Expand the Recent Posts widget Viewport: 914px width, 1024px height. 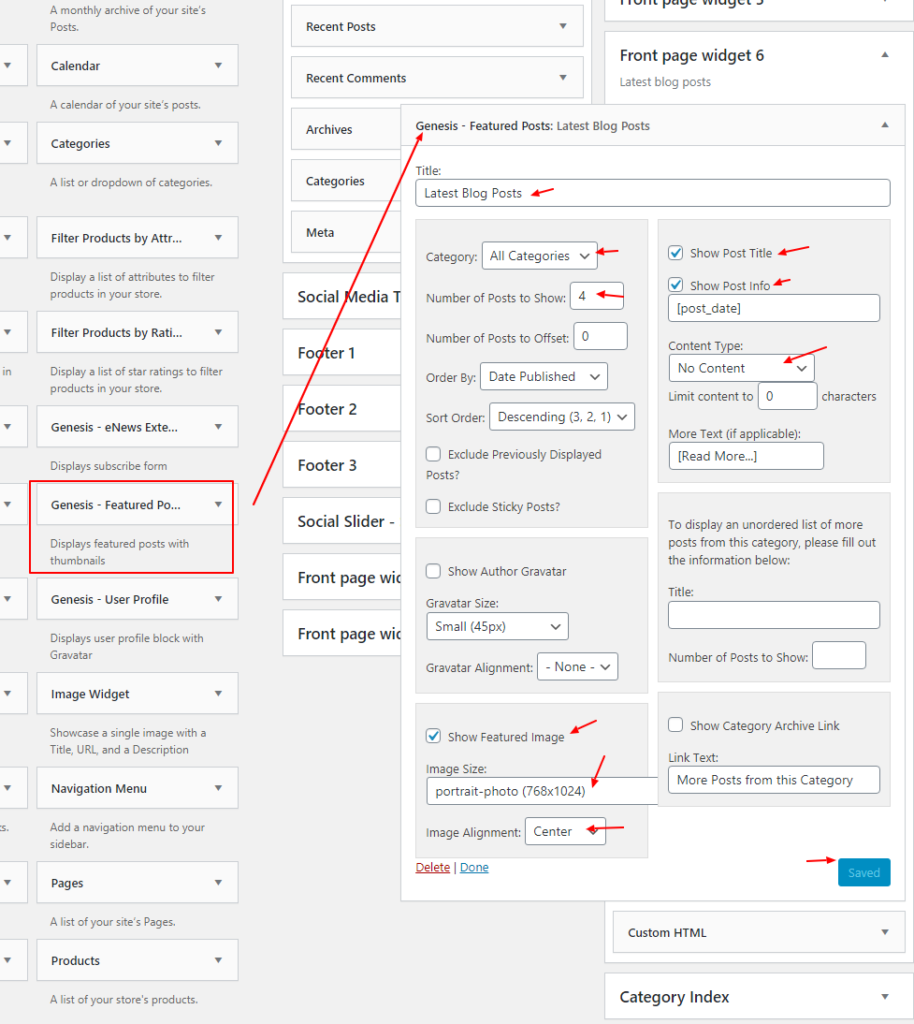(563, 26)
